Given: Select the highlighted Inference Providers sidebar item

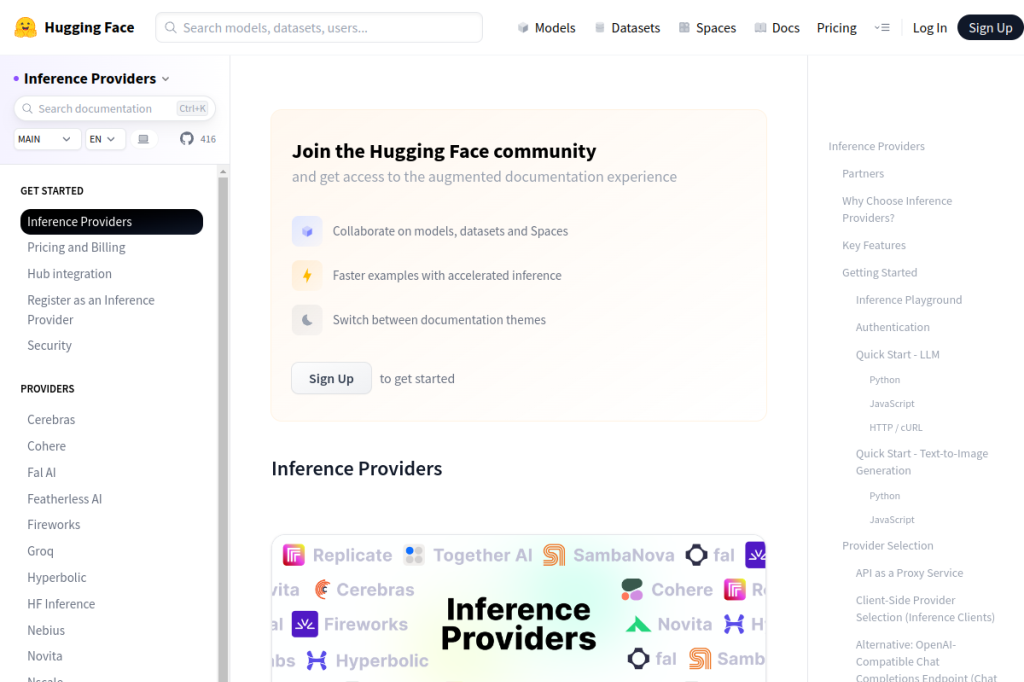Looking at the screenshot, I should click(x=112, y=222).
